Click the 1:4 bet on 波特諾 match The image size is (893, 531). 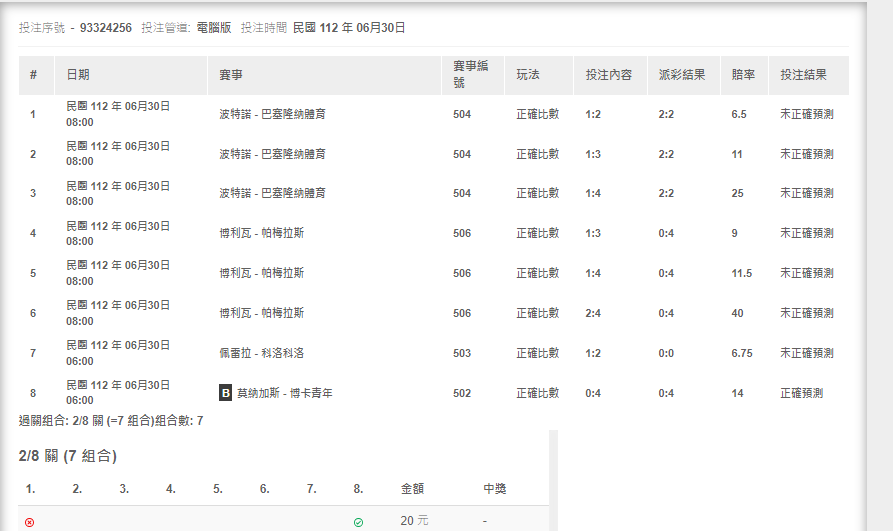593,193
